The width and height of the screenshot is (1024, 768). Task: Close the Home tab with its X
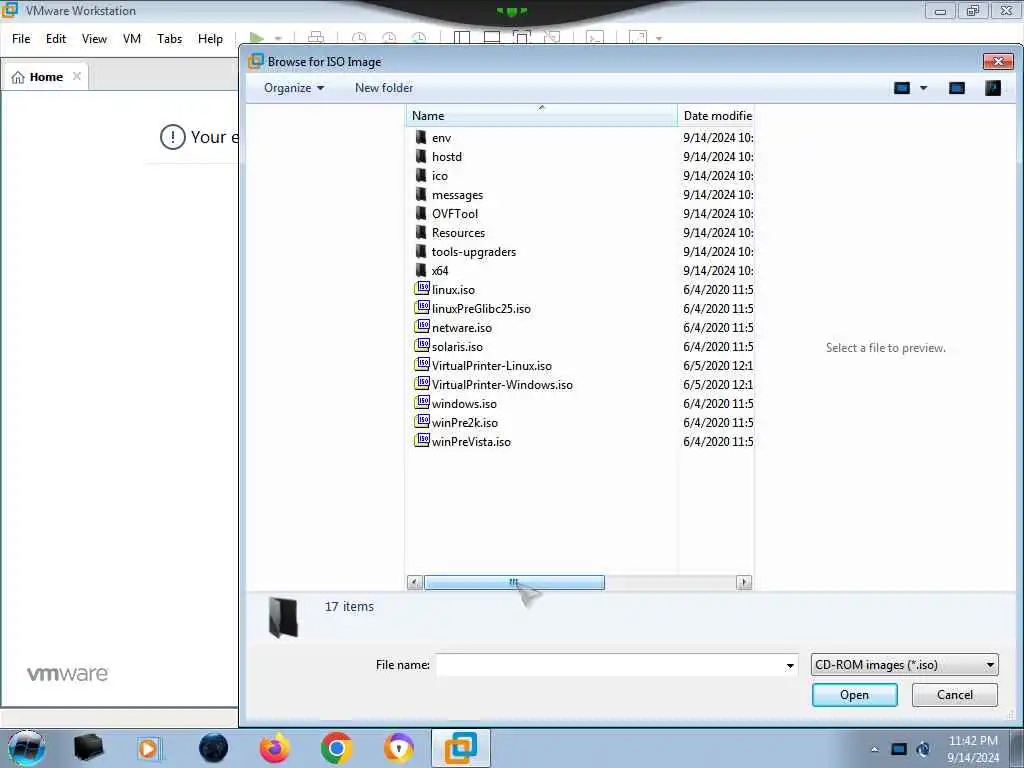77,76
